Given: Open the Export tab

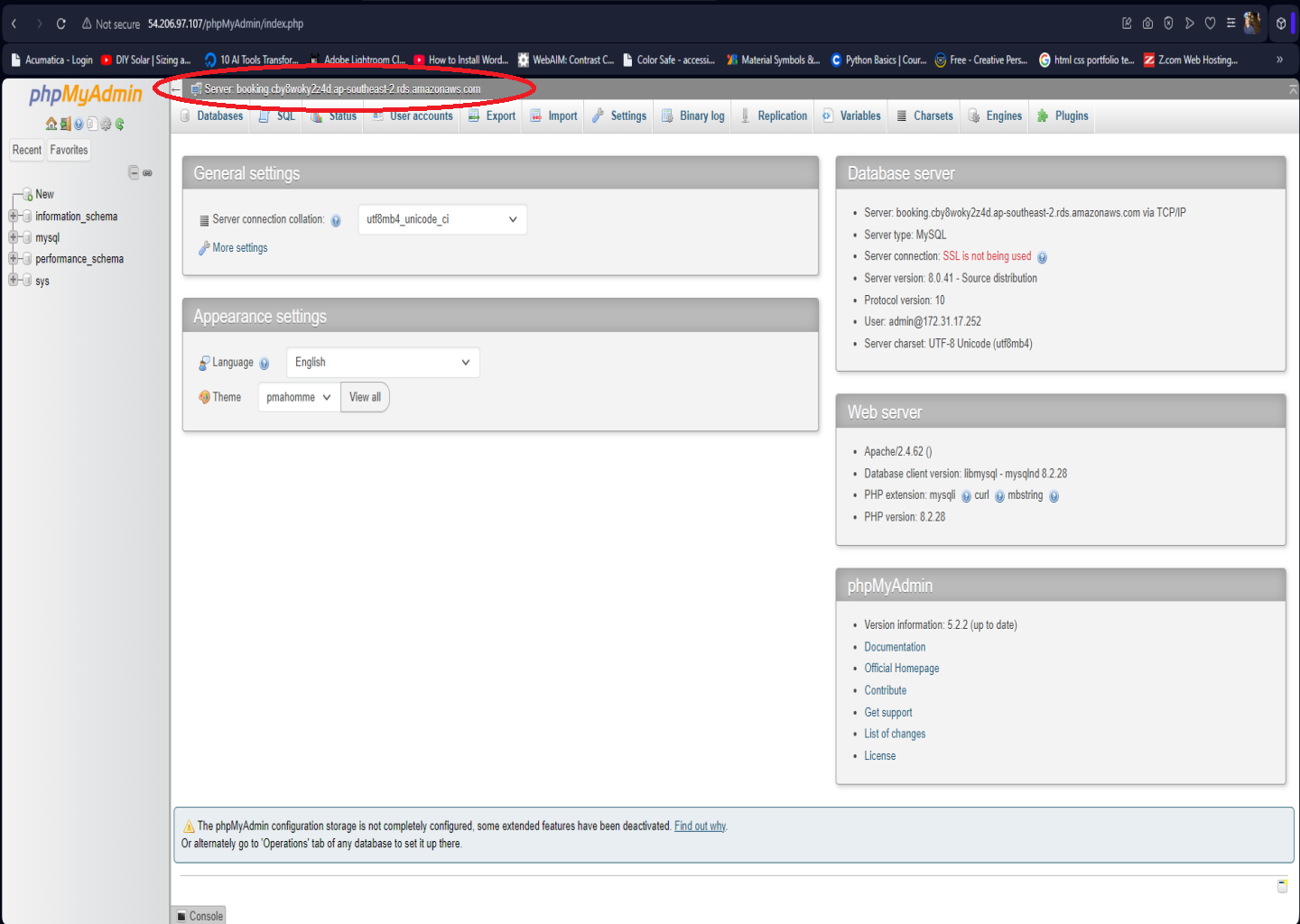Looking at the screenshot, I should [492, 116].
